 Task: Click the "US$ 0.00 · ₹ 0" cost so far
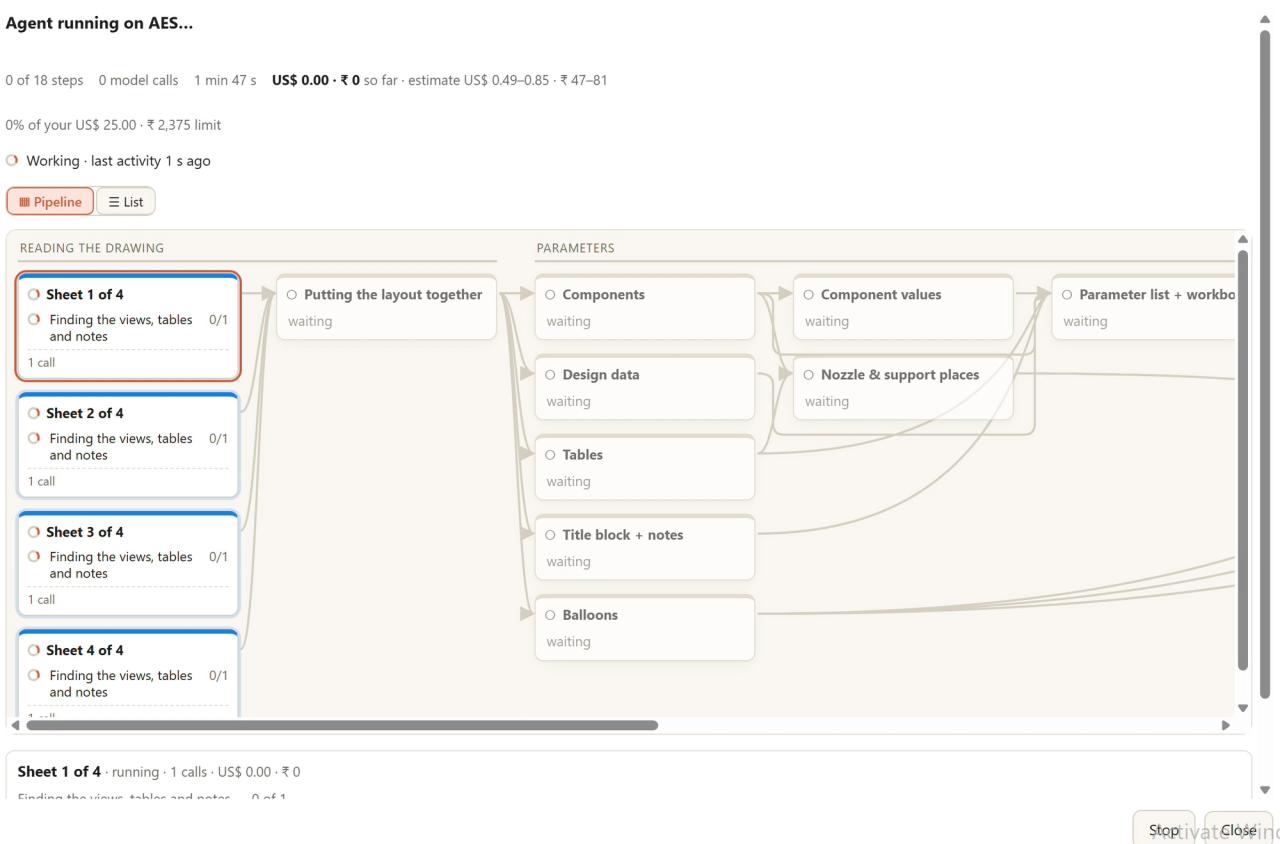coord(316,80)
